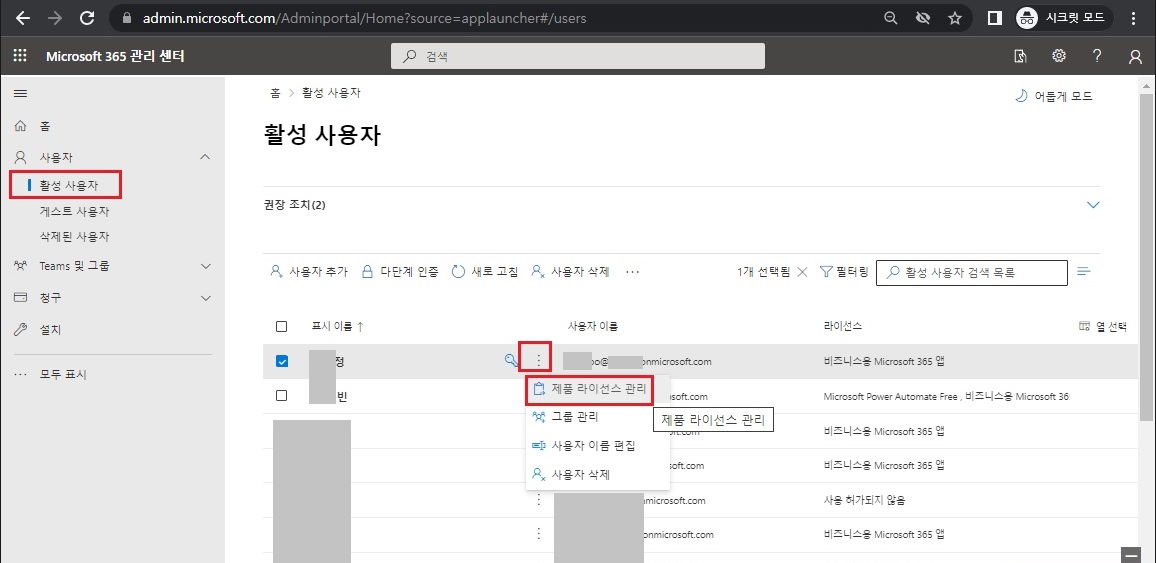
Task: Open three-dot menu on 사용 허가되지 않음 row
Action: click(x=539, y=500)
